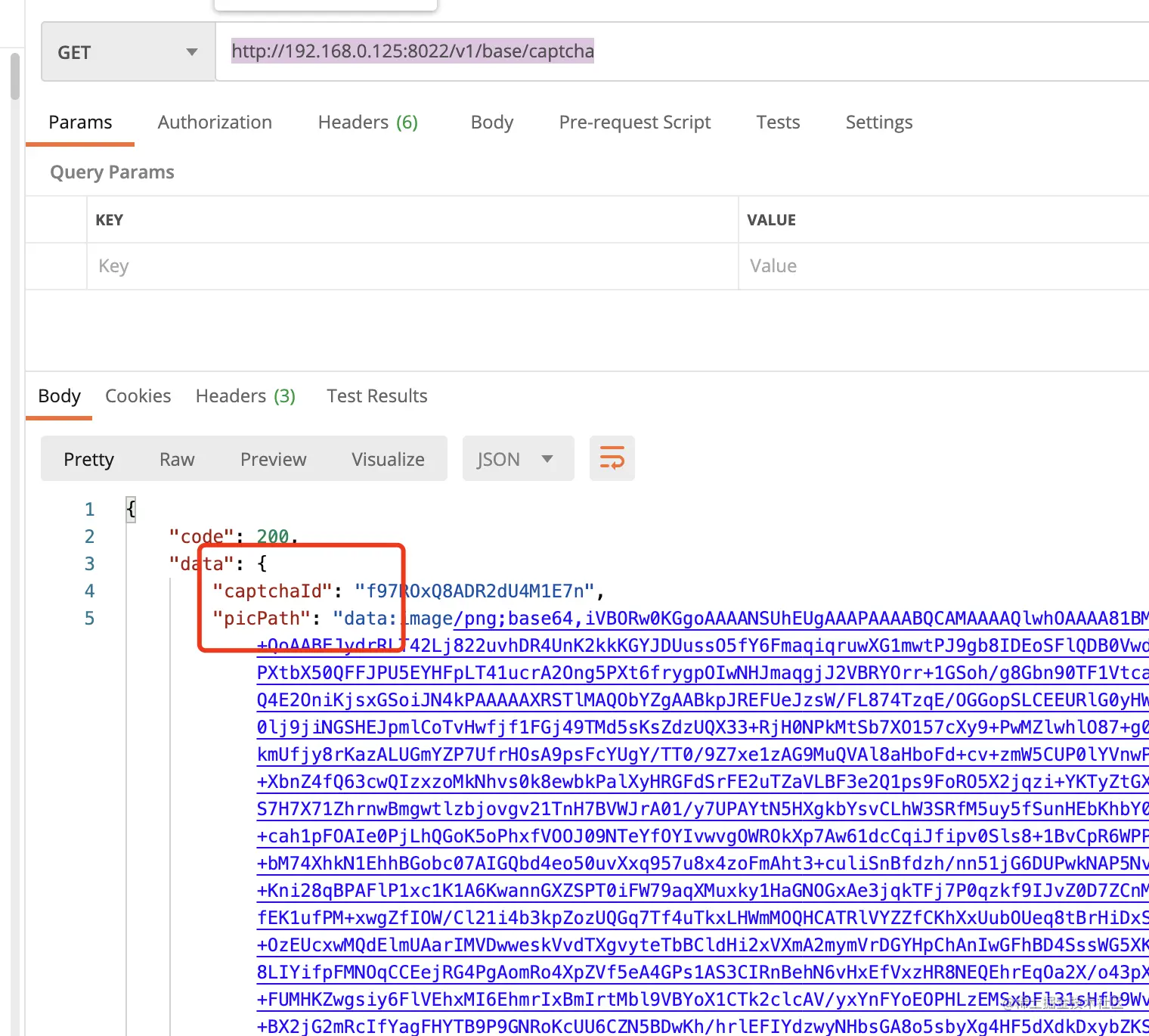
Task: Toggle the word wrap icon
Action: tap(612, 458)
